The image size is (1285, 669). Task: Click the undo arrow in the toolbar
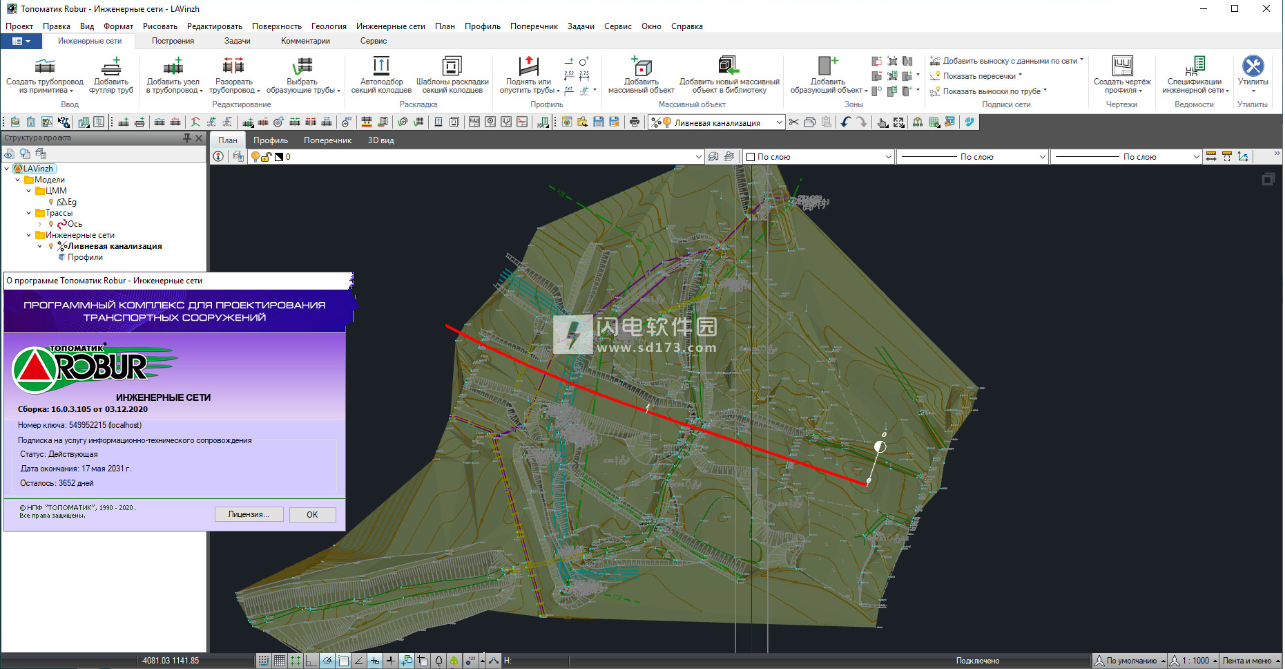point(846,122)
